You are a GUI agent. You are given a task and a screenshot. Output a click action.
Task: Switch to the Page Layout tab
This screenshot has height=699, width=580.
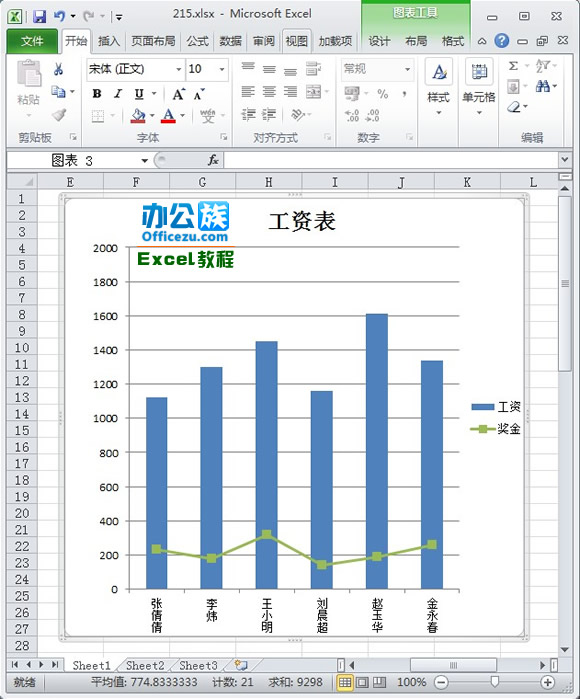click(x=153, y=41)
